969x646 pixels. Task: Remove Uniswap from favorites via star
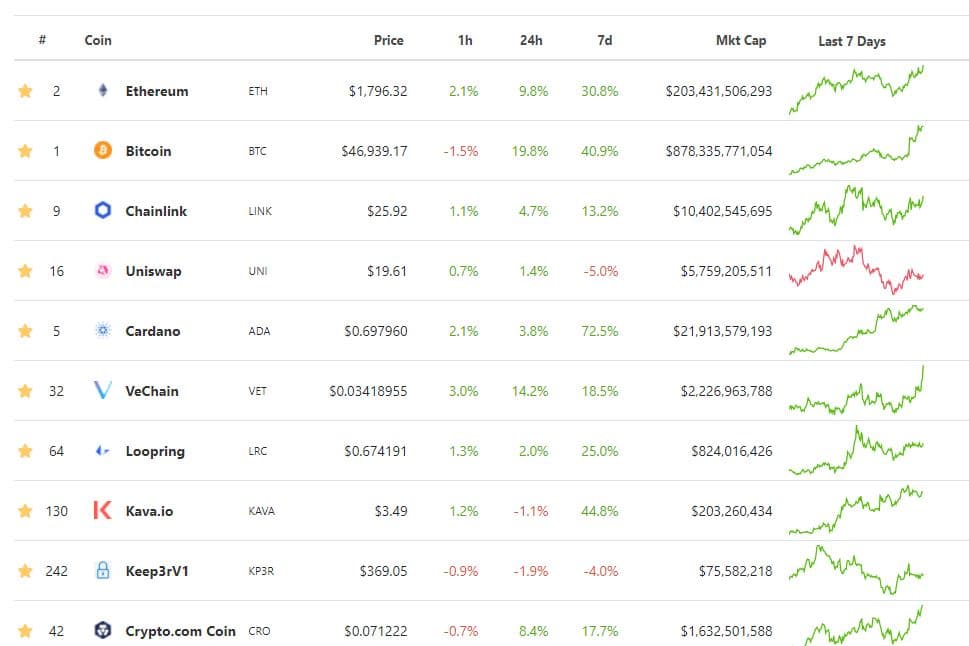[x=25, y=271]
